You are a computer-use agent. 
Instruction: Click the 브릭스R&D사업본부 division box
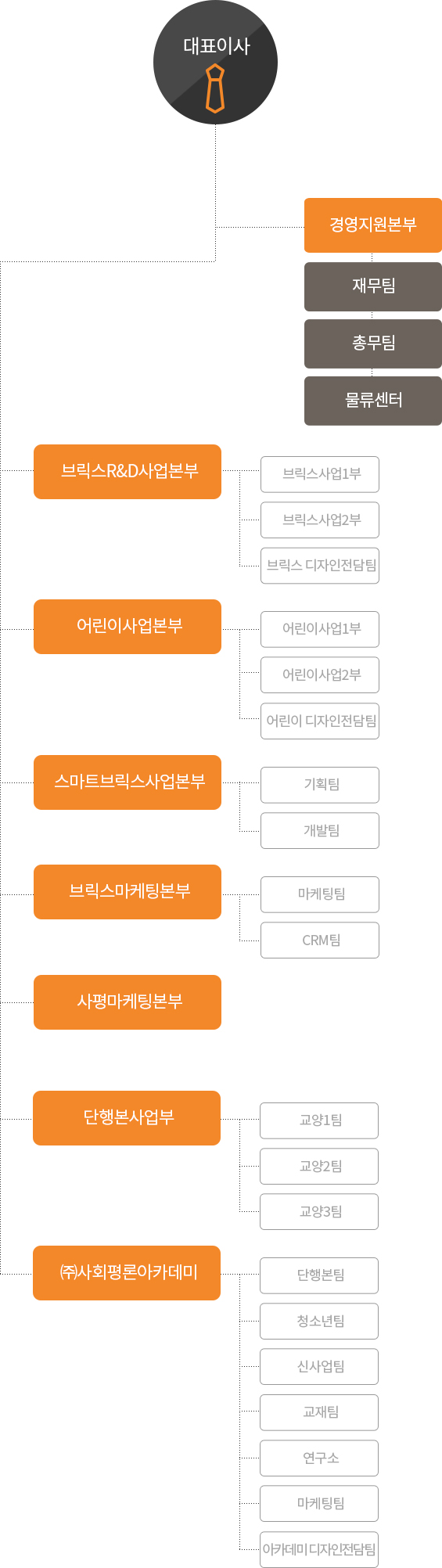128,472
